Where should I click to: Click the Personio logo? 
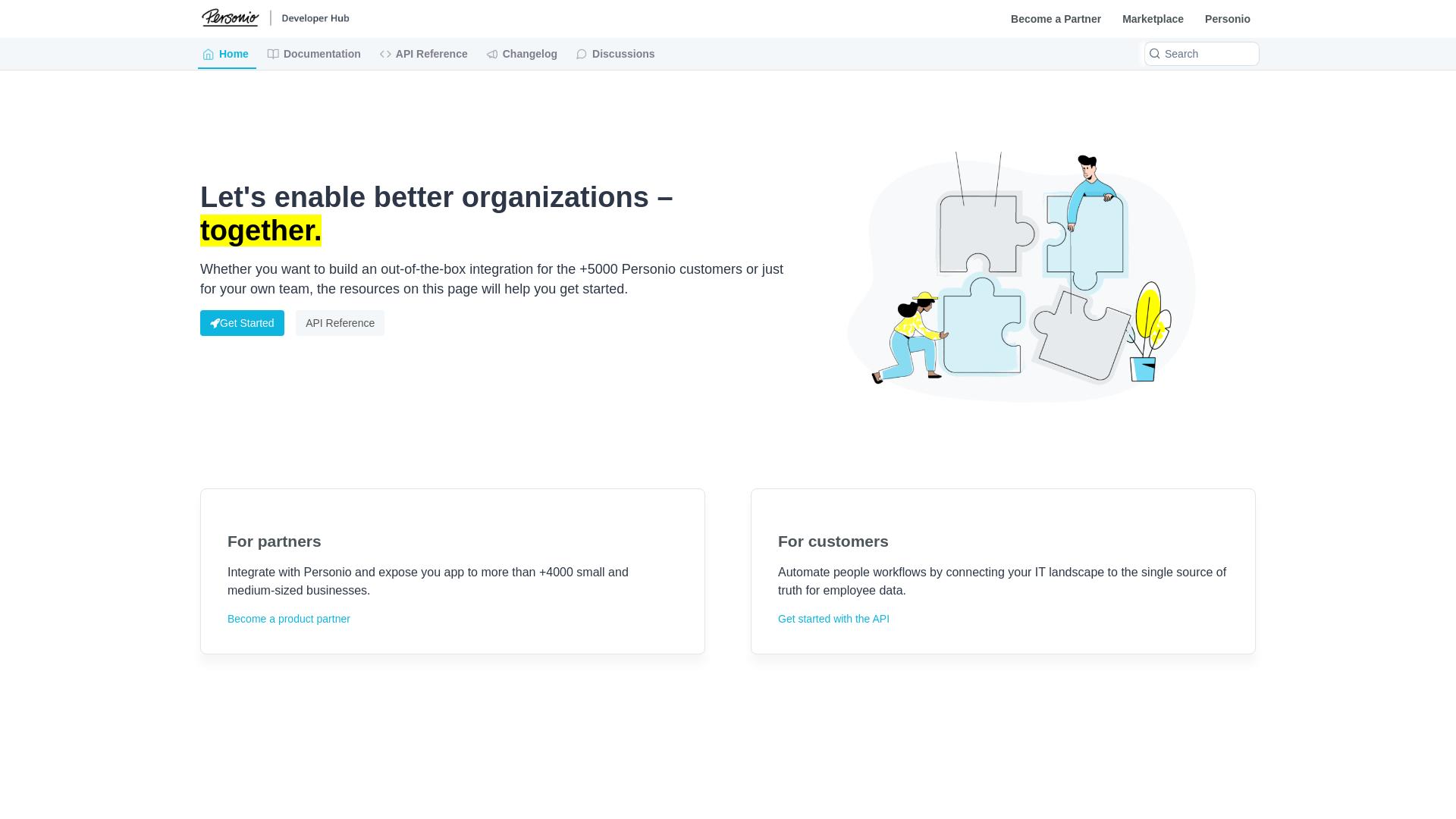(x=231, y=17)
